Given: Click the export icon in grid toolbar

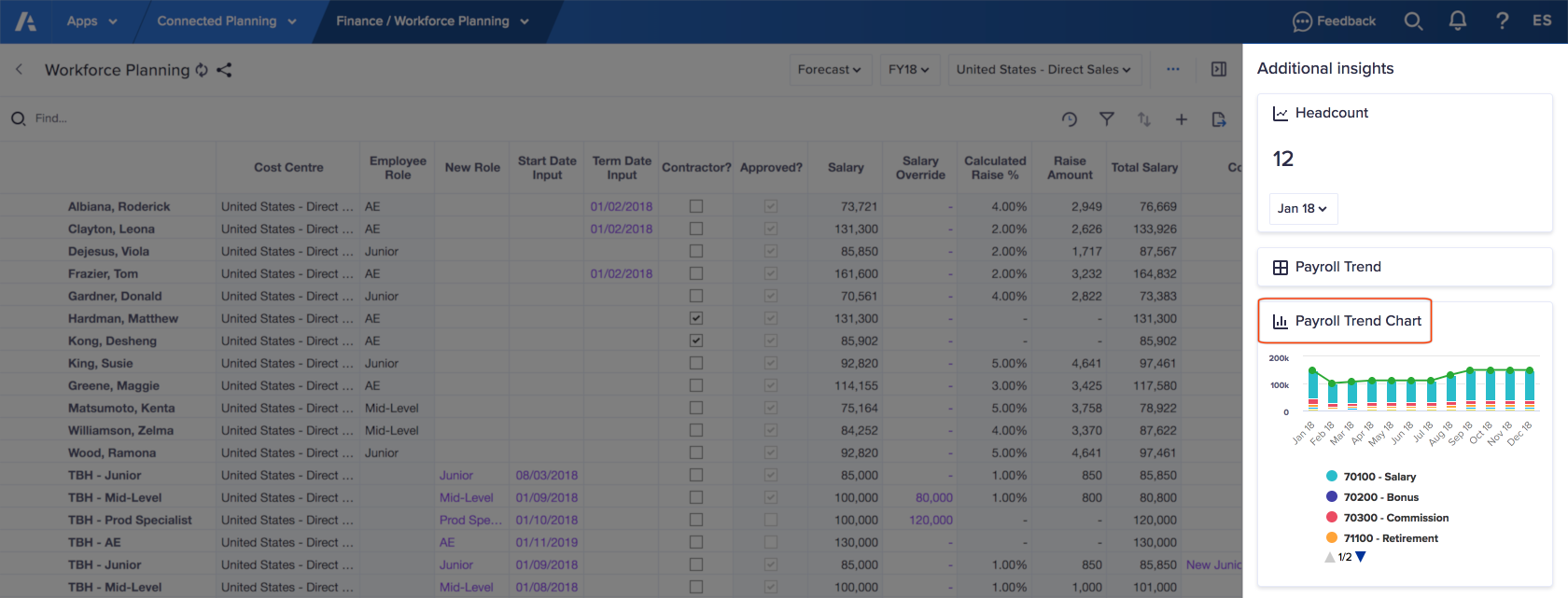Looking at the screenshot, I should 1219,119.
